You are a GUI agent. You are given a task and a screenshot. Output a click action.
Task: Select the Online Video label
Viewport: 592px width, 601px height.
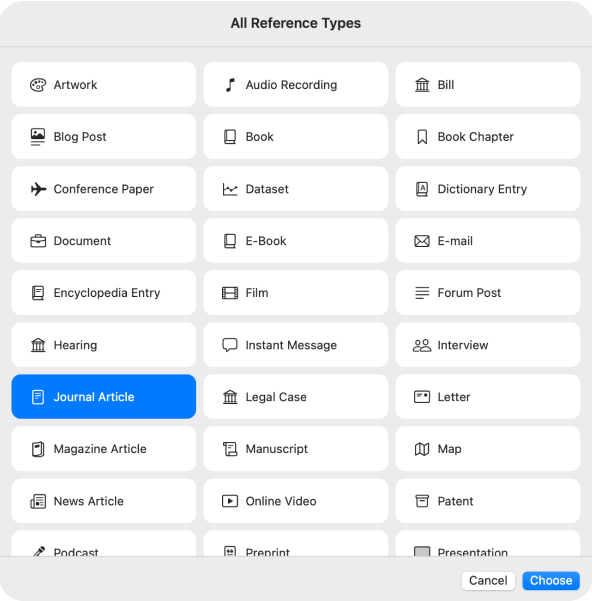tap(281, 501)
